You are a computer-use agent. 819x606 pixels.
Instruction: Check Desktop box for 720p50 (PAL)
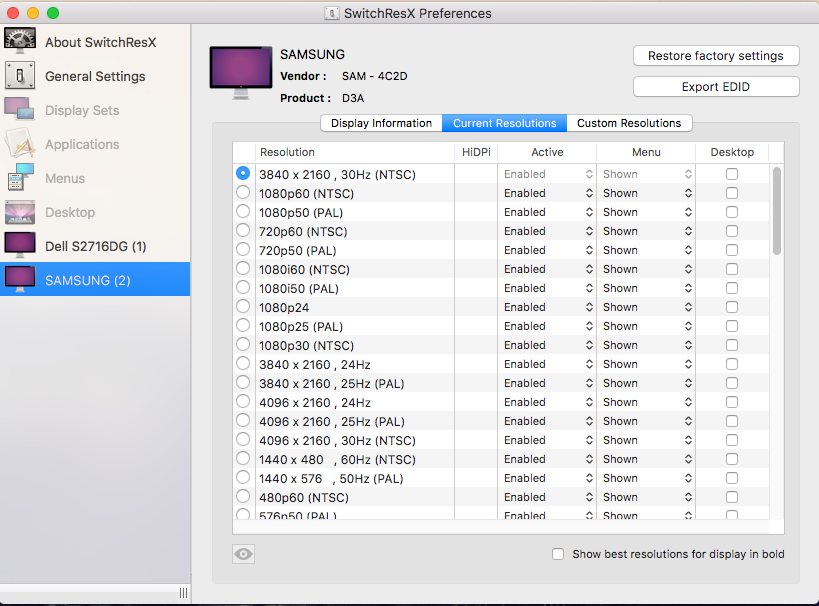[x=732, y=250]
